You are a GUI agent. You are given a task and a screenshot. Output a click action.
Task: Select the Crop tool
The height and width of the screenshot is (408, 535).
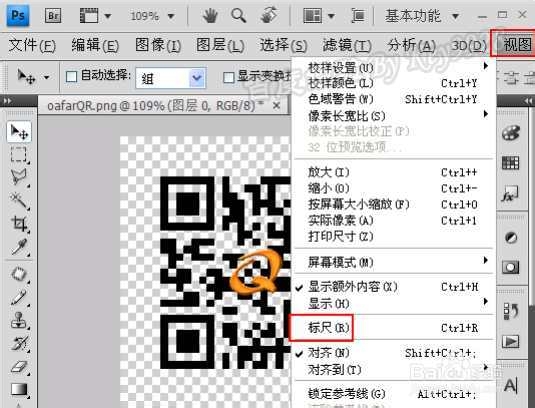[19, 223]
